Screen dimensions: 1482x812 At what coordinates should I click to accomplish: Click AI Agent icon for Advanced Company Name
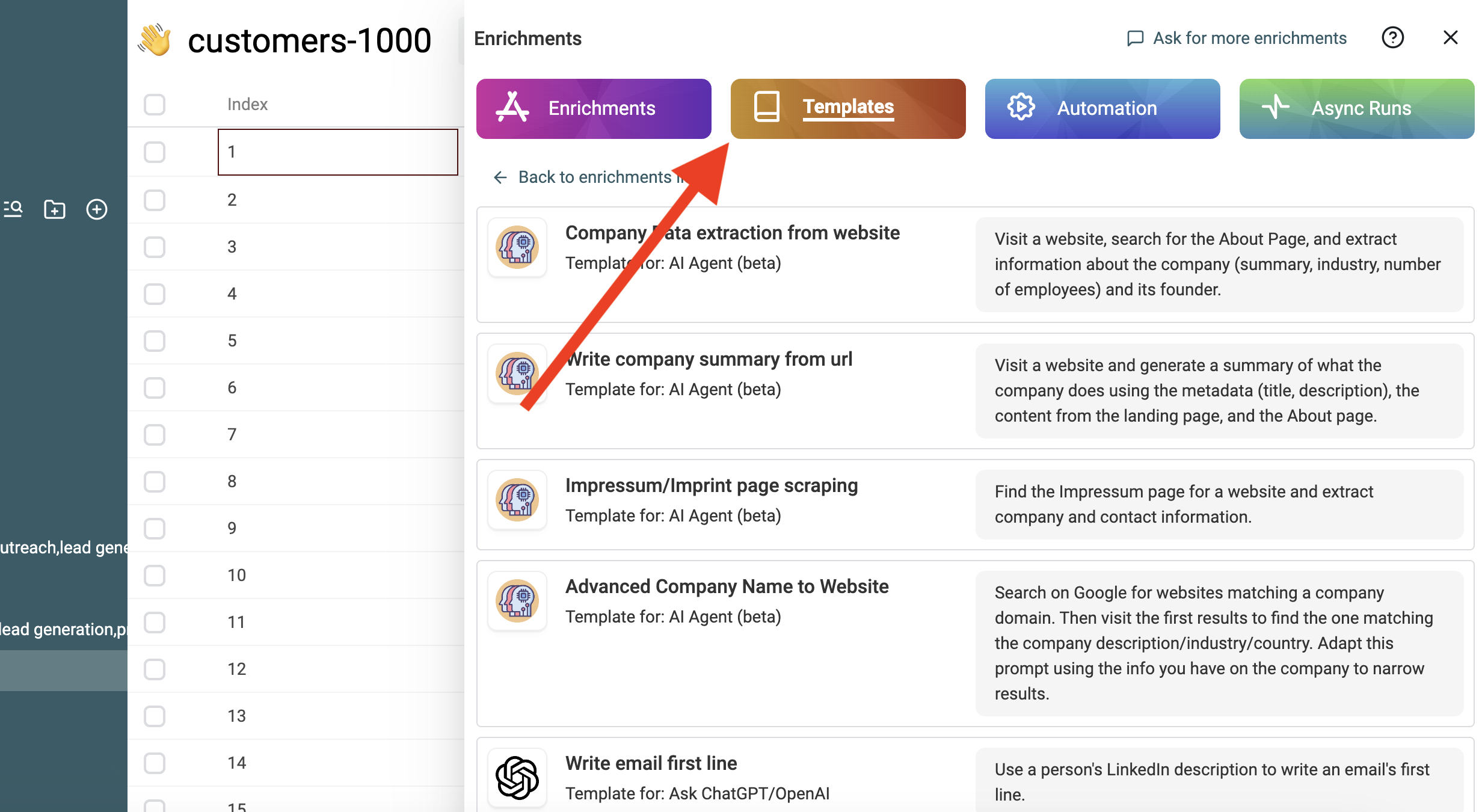(517, 600)
